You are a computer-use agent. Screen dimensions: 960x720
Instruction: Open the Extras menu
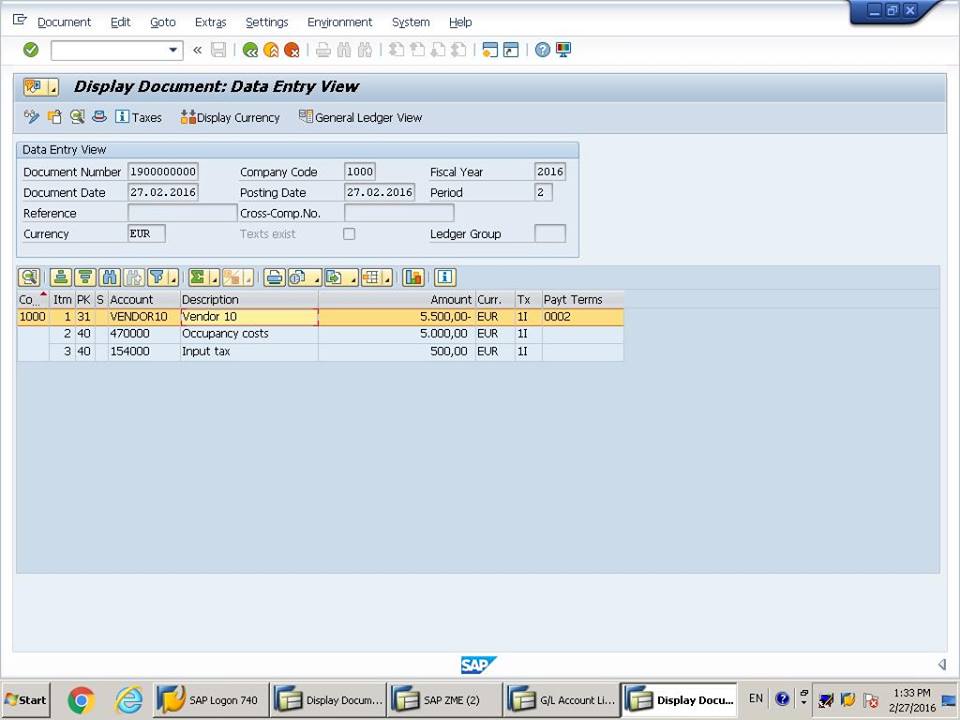(x=211, y=22)
